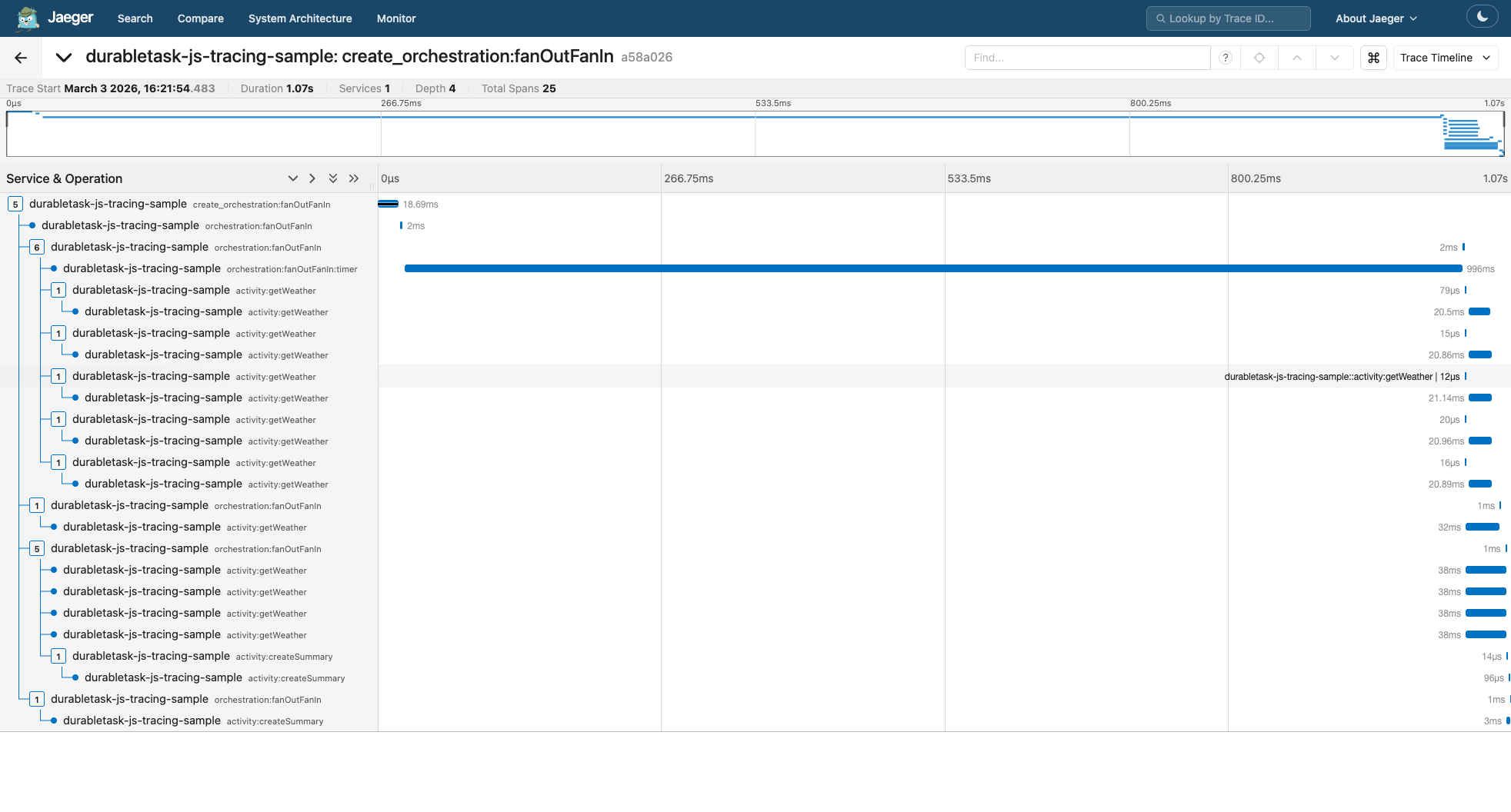Focus the Find search box
Viewport: 1511px width, 812px height.
[x=1087, y=58]
